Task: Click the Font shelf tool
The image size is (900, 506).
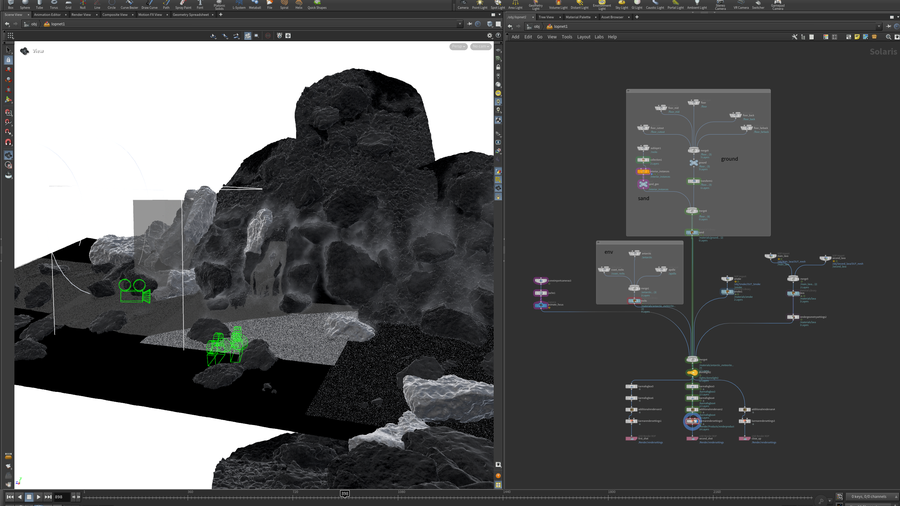Action: pyautogui.click(x=200, y=5)
